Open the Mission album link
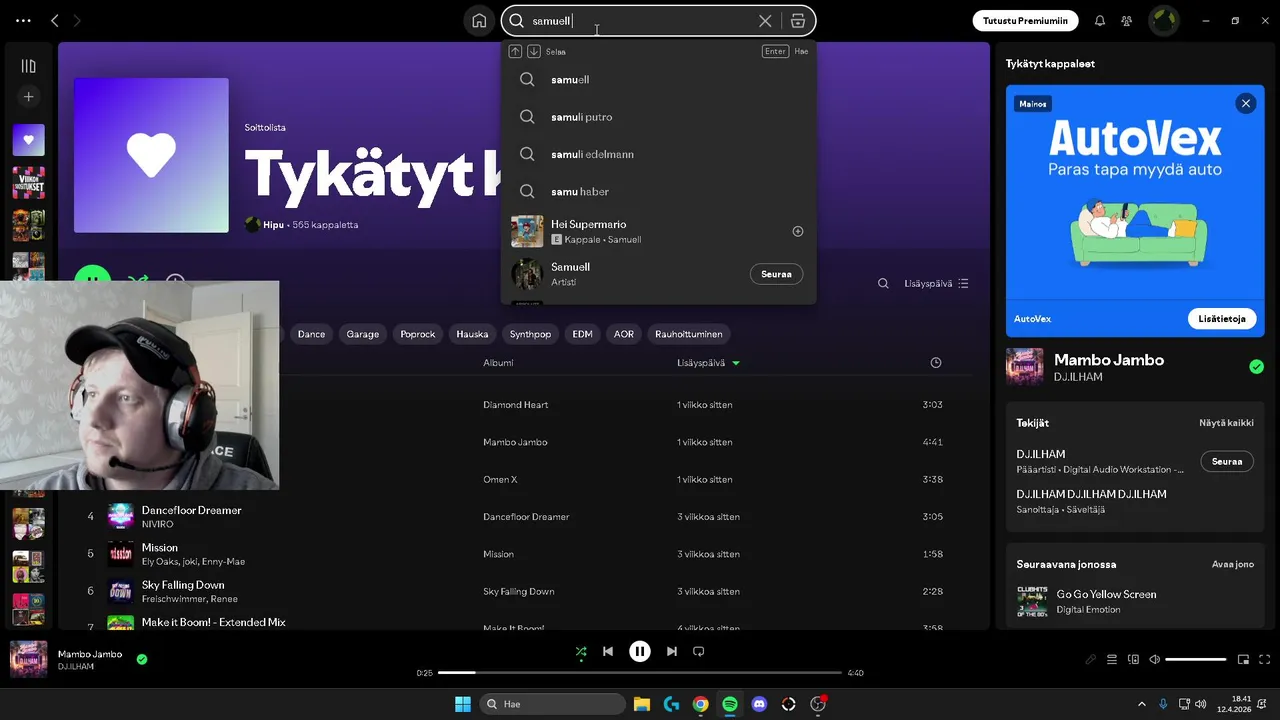Viewport: 1280px width, 720px height. 498,554
